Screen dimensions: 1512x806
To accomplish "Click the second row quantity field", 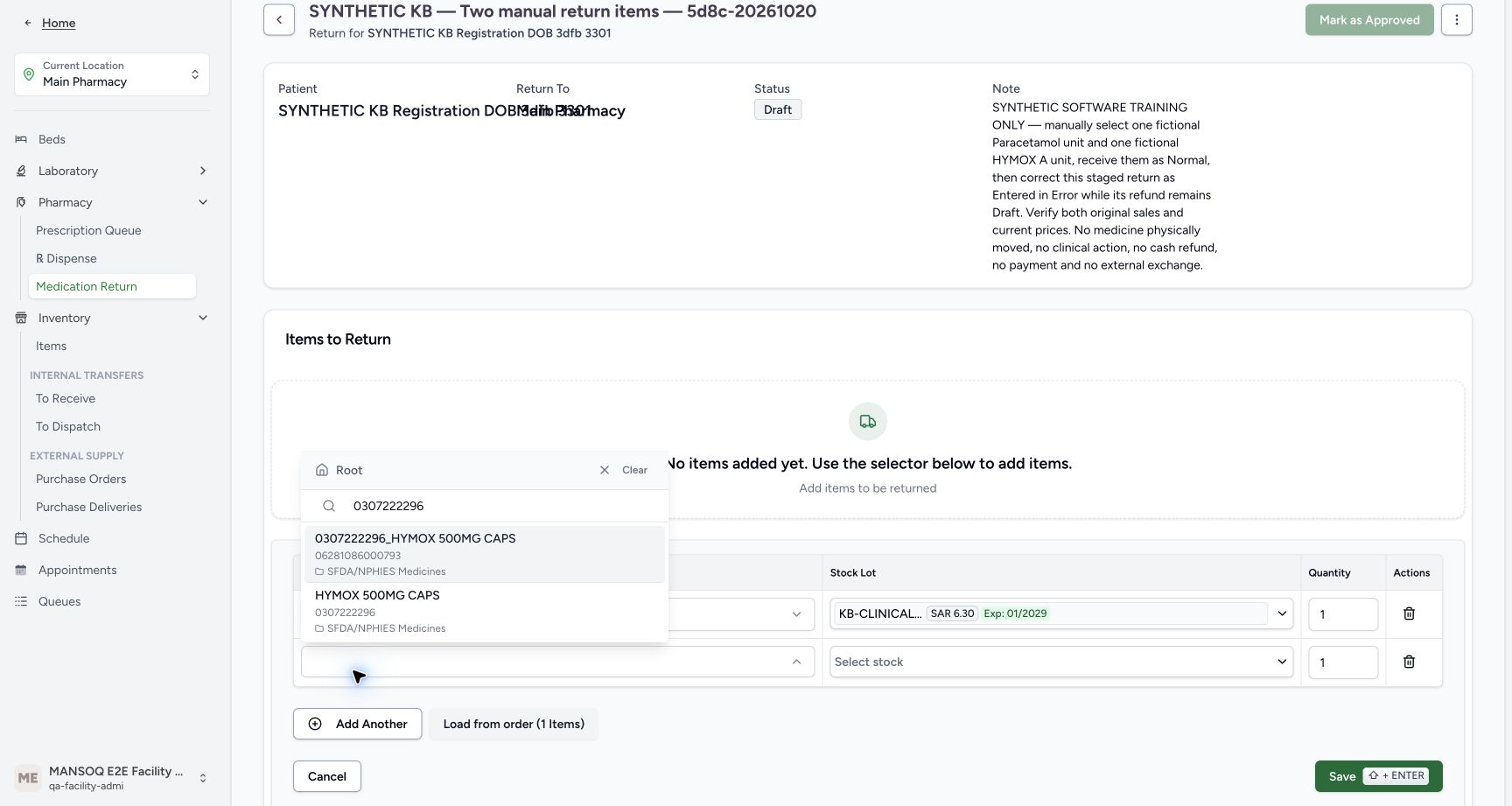I will (1343, 662).
